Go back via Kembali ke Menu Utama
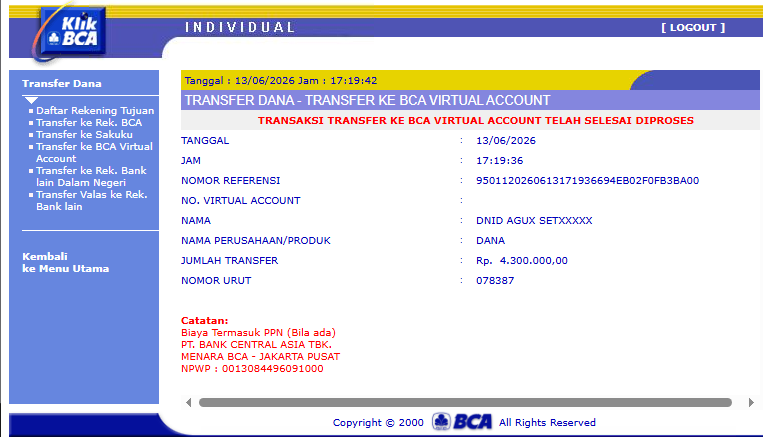Viewport: 763px width, 437px height. [66, 262]
